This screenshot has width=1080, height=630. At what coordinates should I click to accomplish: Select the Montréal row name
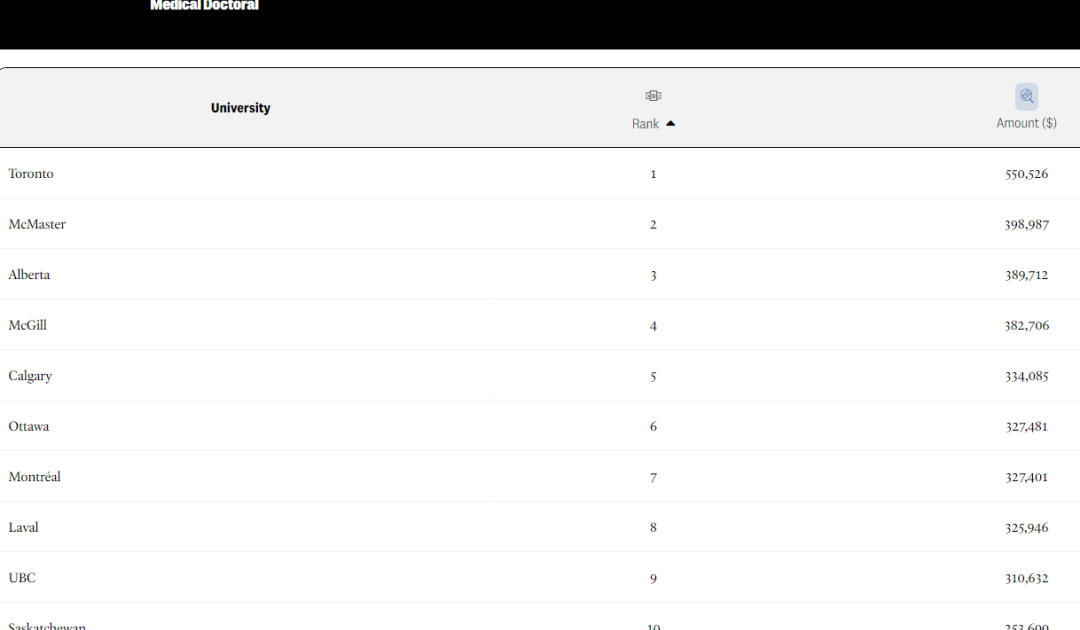(x=34, y=476)
